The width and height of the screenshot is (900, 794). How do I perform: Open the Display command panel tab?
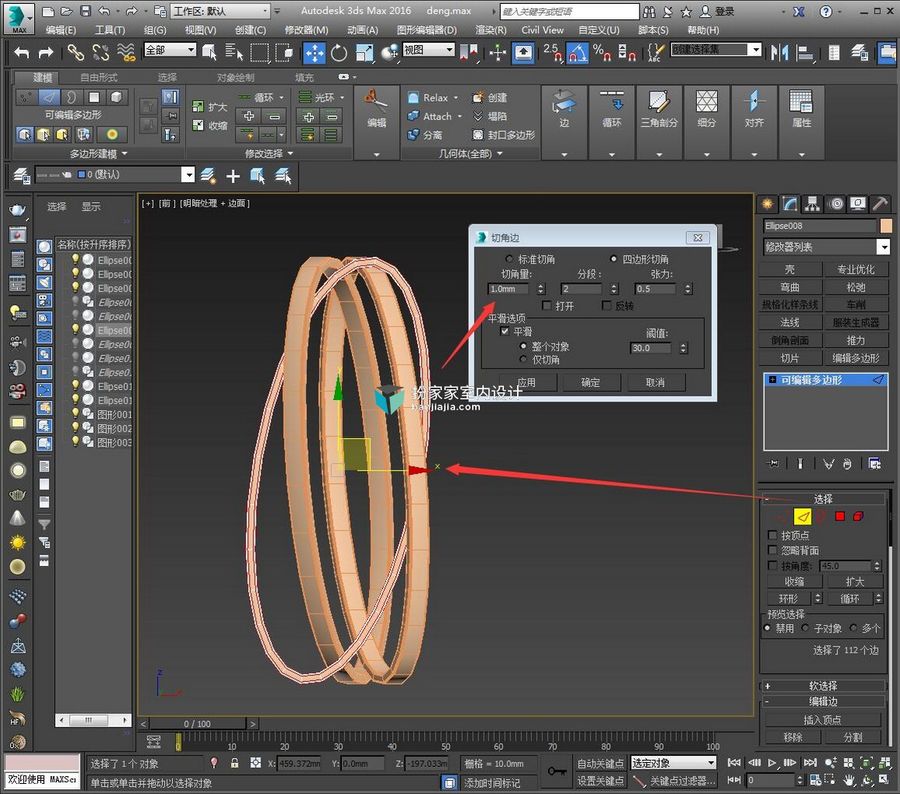pos(858,204)
